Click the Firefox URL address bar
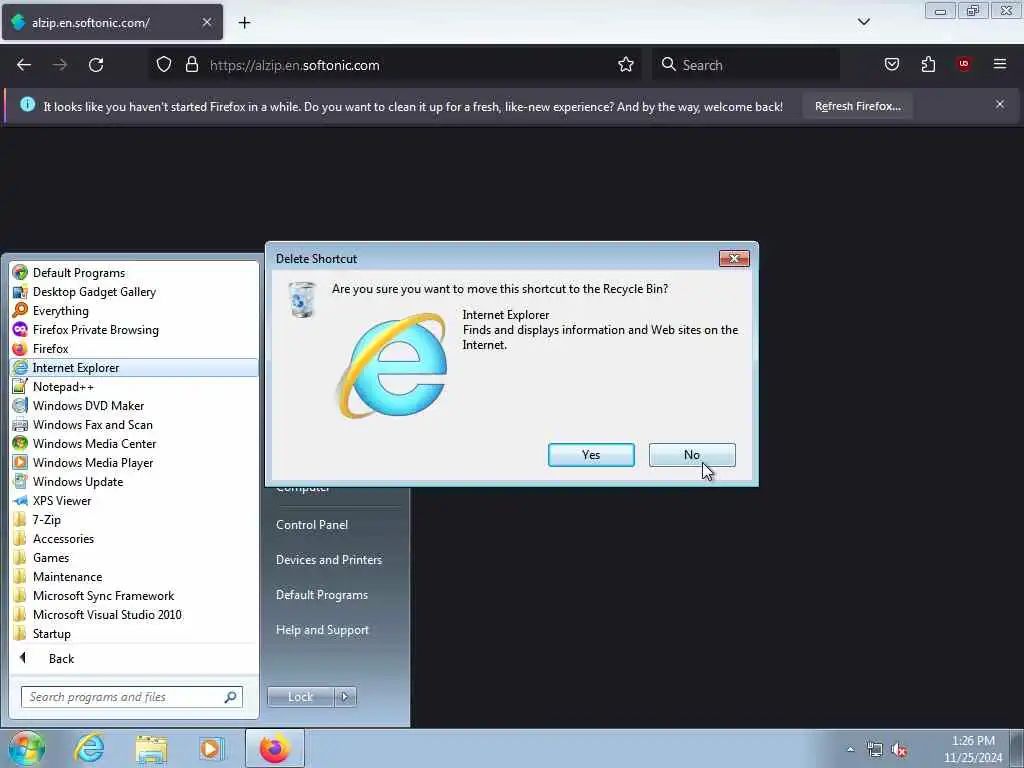1024x768 pixels. (x=395, y=65)
